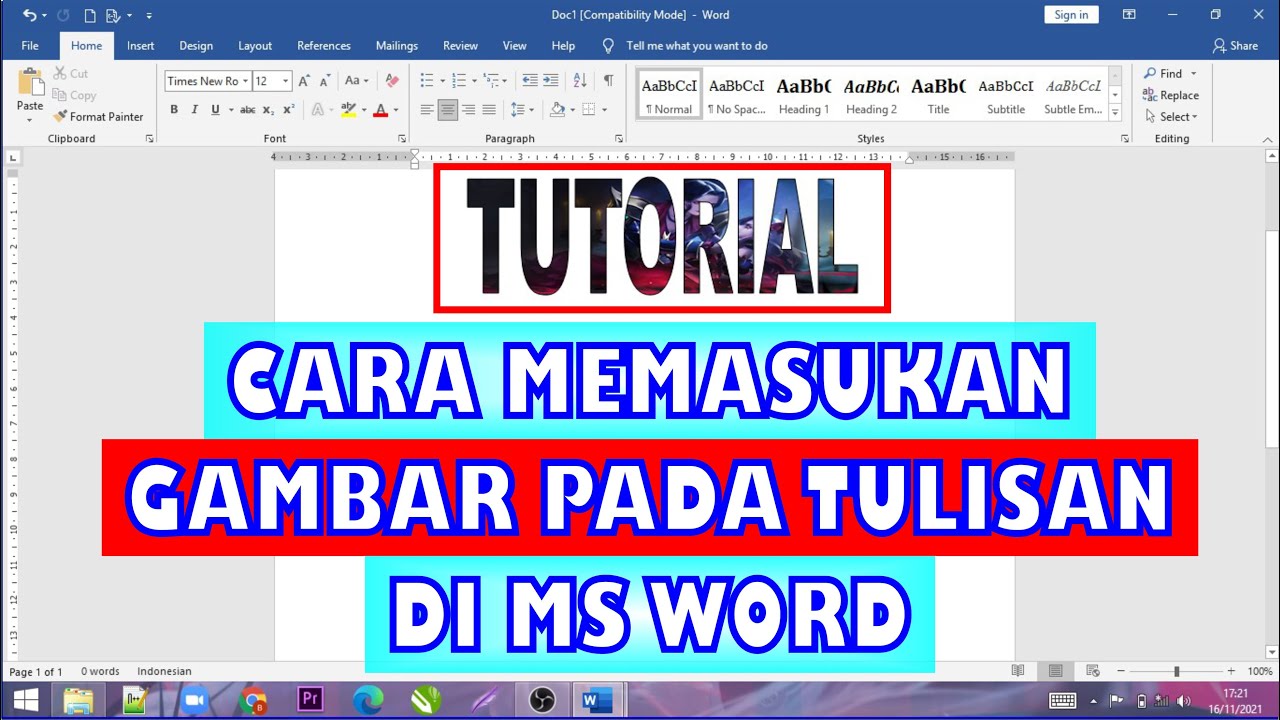Open the References tab

click(x=324, y=46)
